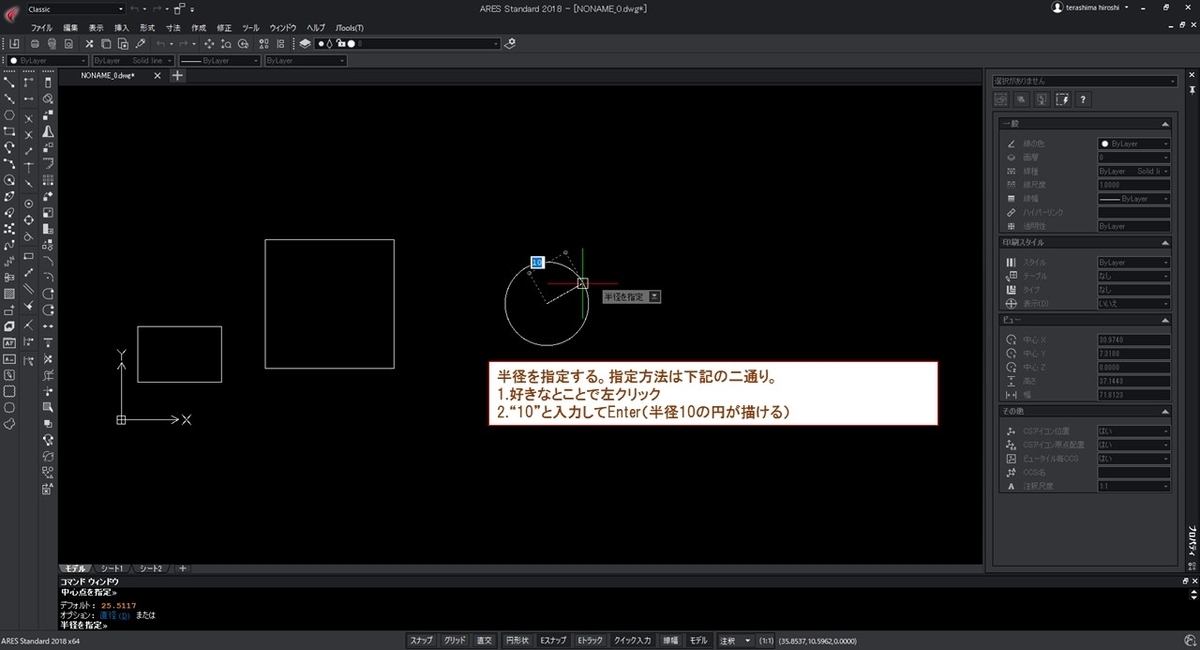This screenshot has height=650, width=1200.
Task: Open the Layers Manager stack icon
Action: (x=304, y=44)
